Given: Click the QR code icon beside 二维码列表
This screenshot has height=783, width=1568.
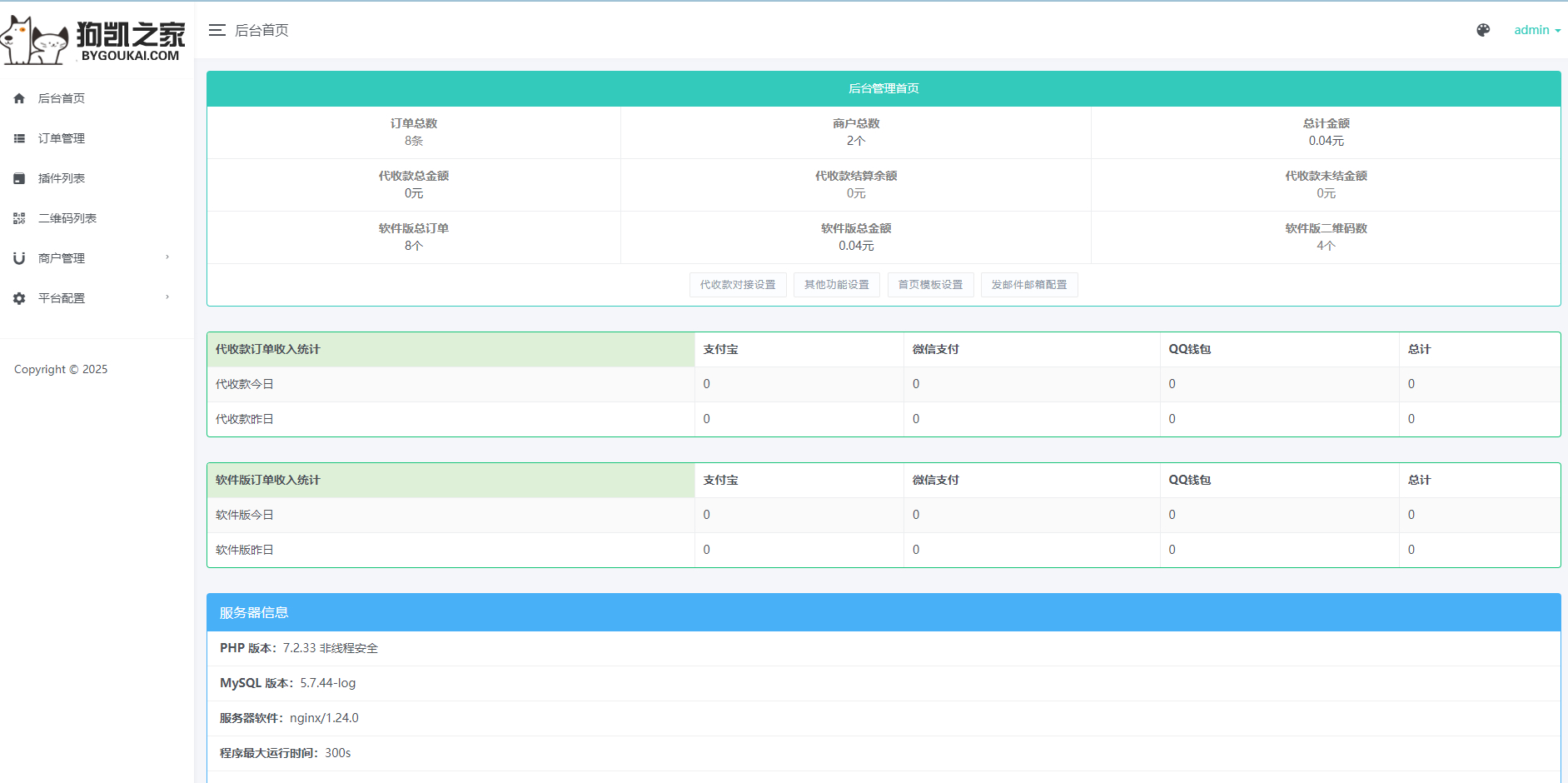Looking at the screenshot, I should click(x=19, y=218).
